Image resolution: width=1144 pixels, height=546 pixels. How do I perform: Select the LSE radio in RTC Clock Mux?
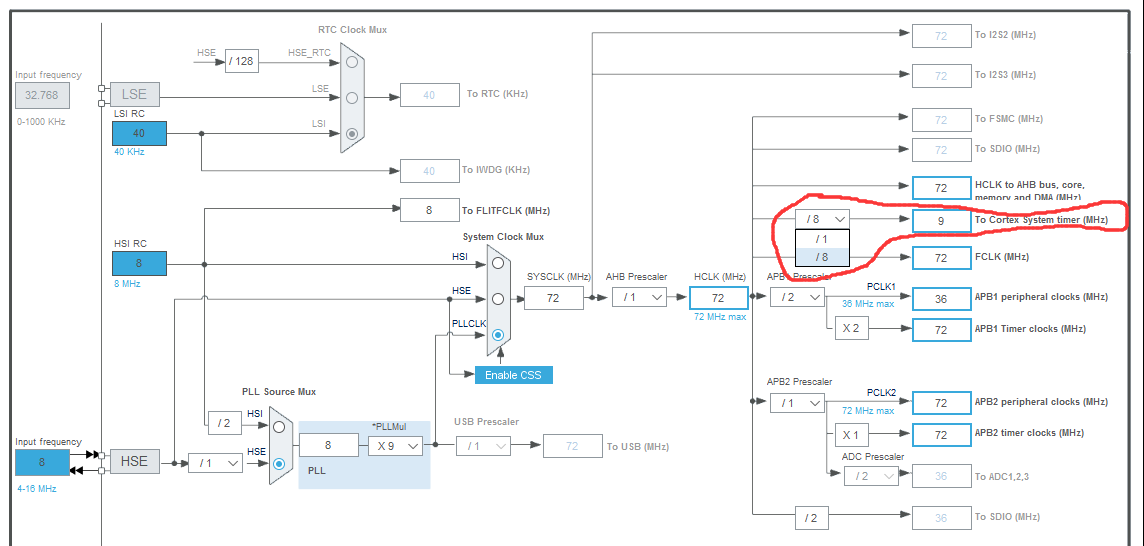point(352,97)
